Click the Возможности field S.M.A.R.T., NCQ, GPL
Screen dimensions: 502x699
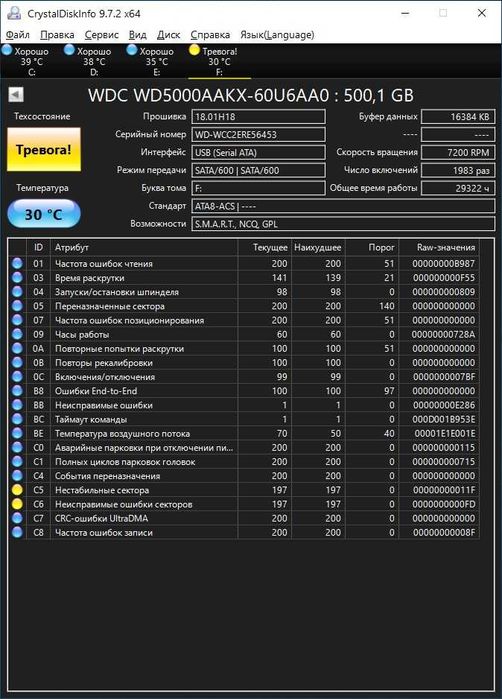[x=343, y=224]
